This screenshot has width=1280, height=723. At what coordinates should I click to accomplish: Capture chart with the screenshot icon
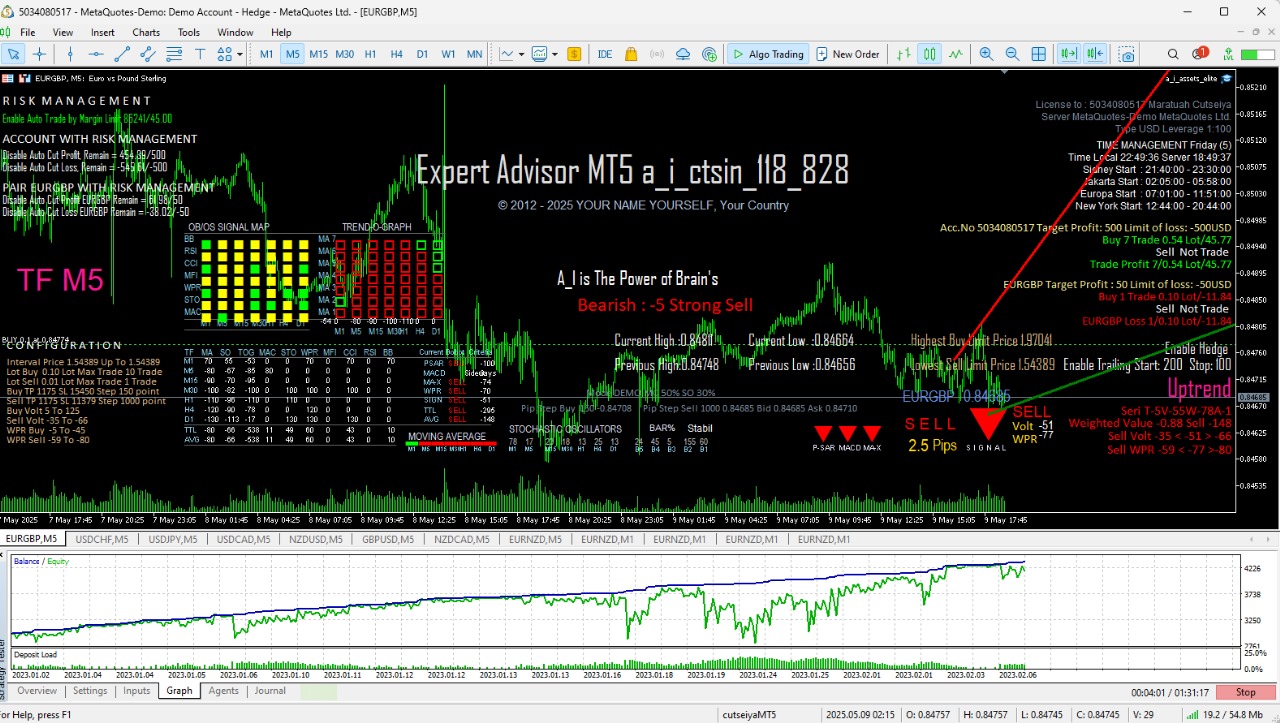[x=1127, y=54]
